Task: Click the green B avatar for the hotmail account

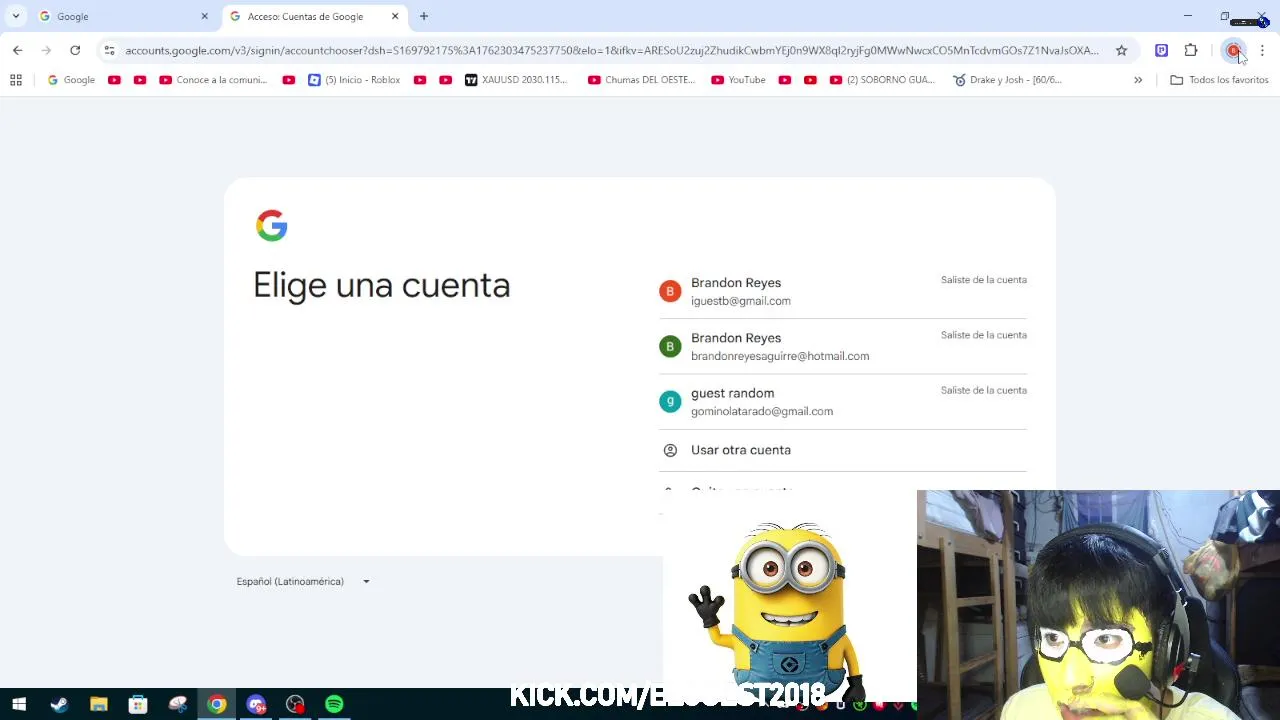Action: coord(670,346)
